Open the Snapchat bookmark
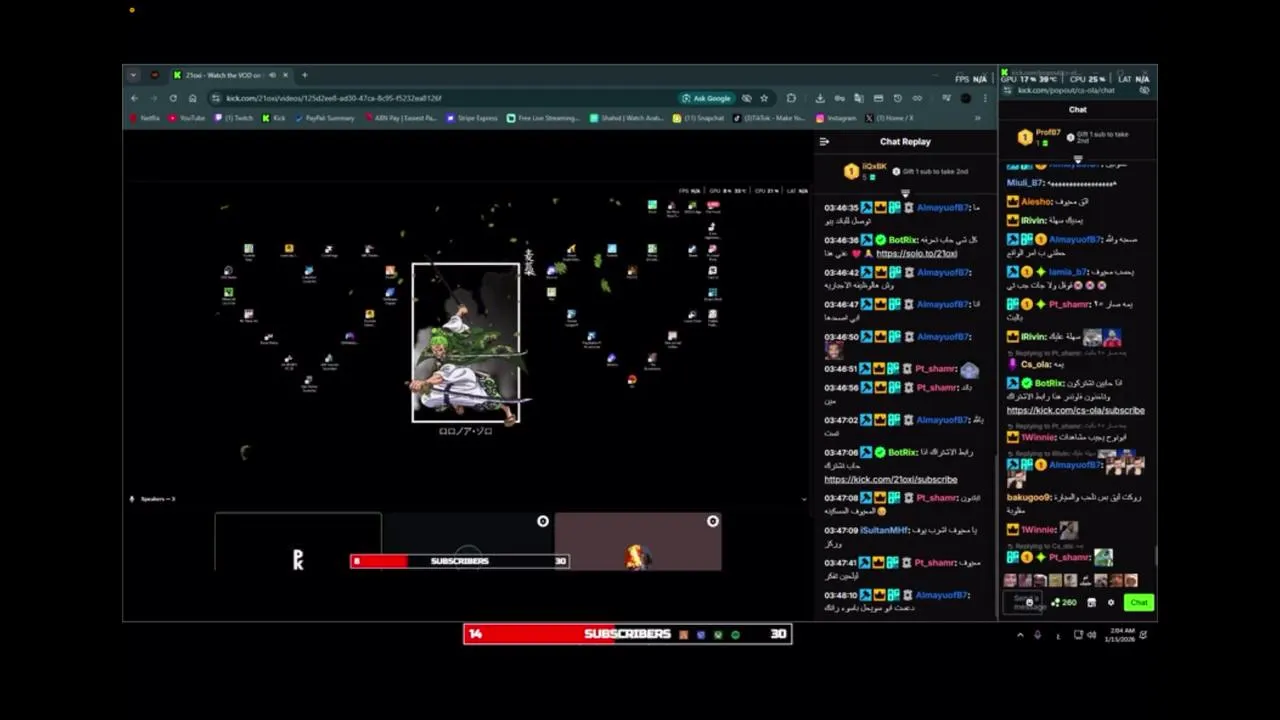This screenshot has width=1280, height=720. coord(698,118)
